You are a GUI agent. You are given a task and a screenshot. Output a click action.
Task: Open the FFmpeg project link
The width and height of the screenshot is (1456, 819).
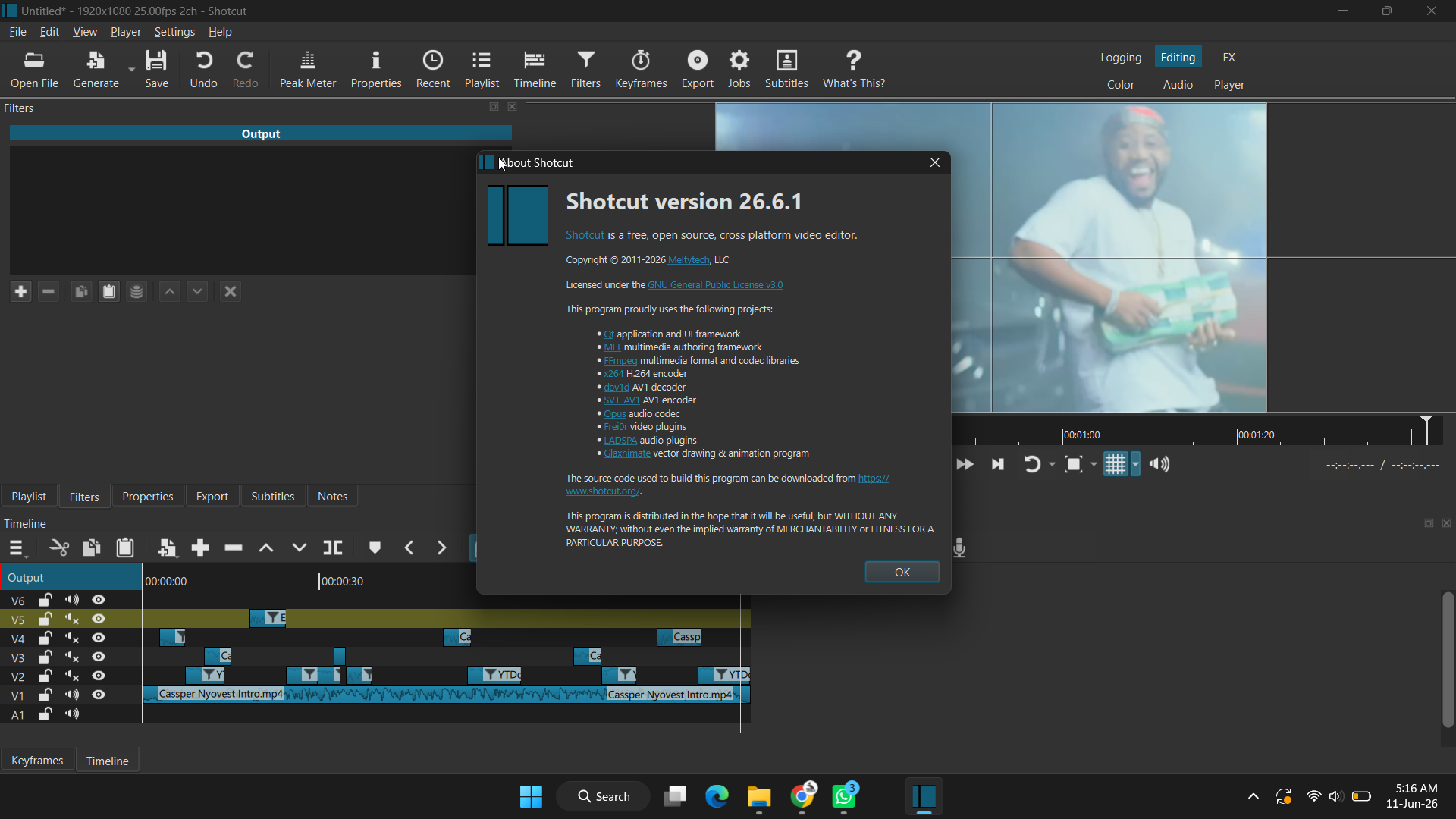click(620, 361)
